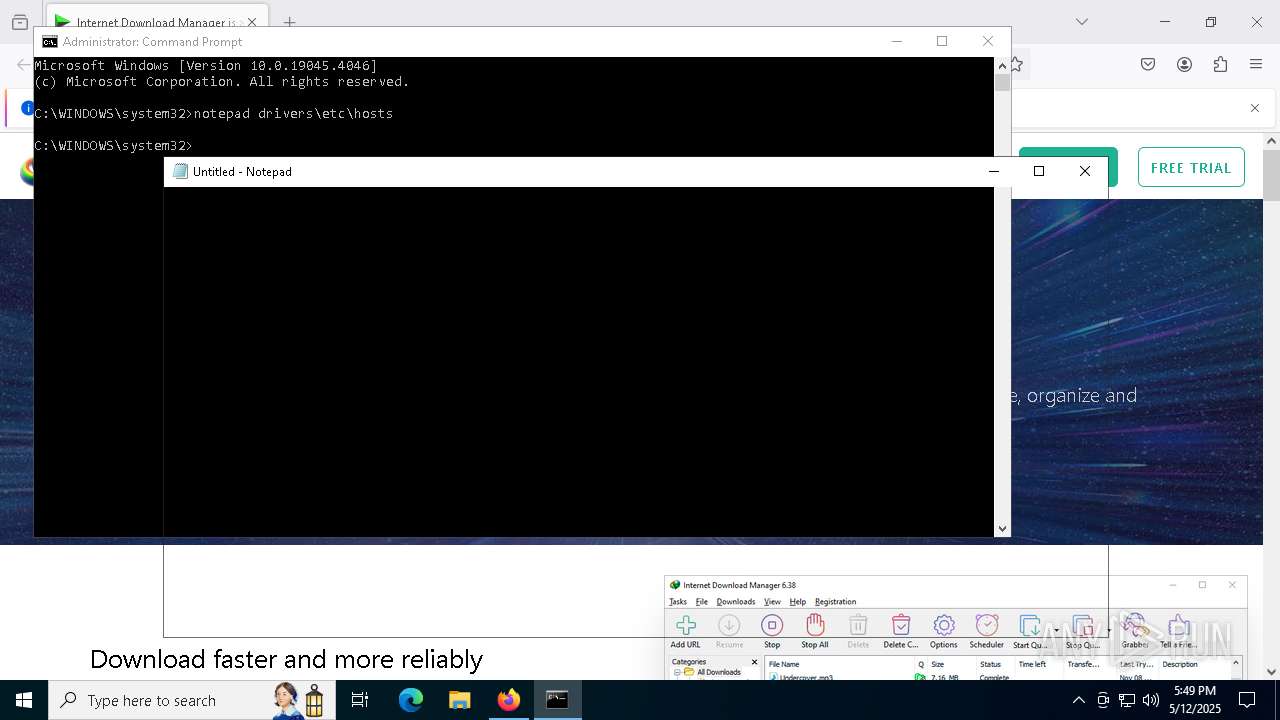Switch to Firefox via its taskbar icon
The image size is (1280, 720).
tap(509, 700)
